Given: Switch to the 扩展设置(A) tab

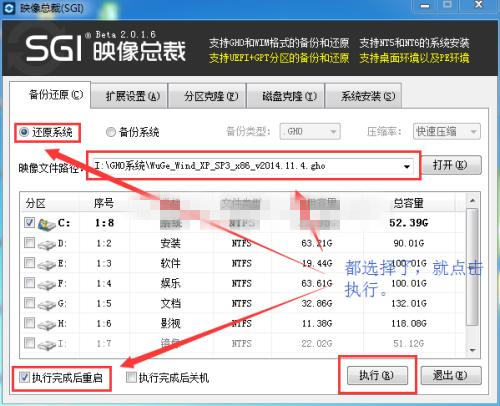Looking at the screenshot, I should (129, 96).
